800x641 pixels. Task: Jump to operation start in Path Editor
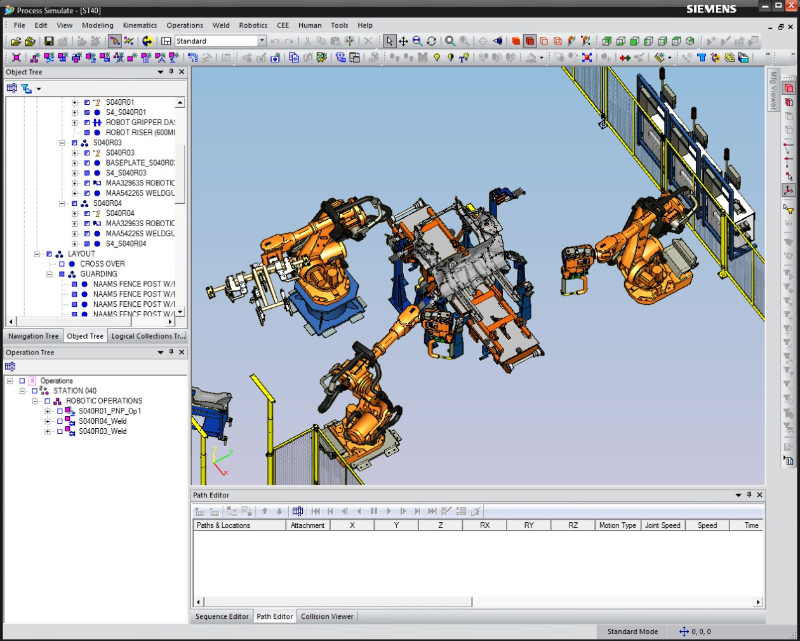pos(316,511)
